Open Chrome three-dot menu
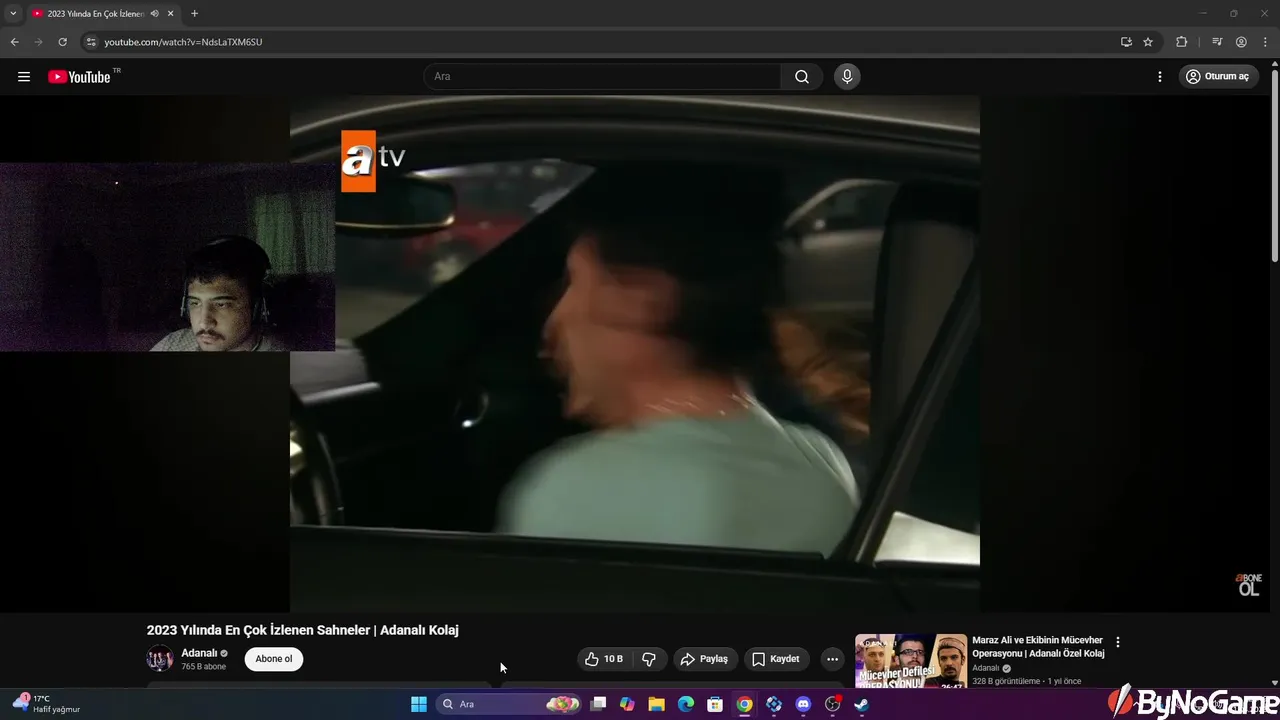1280x720 pixels. [1265, 42]
